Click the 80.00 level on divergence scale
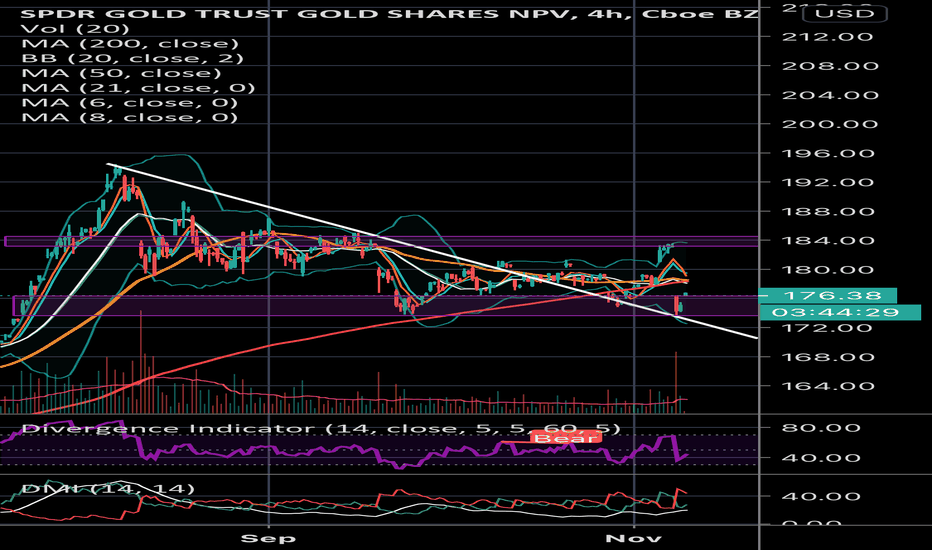The height and width of the screenshot is (550, 932). tap(821, 428)
